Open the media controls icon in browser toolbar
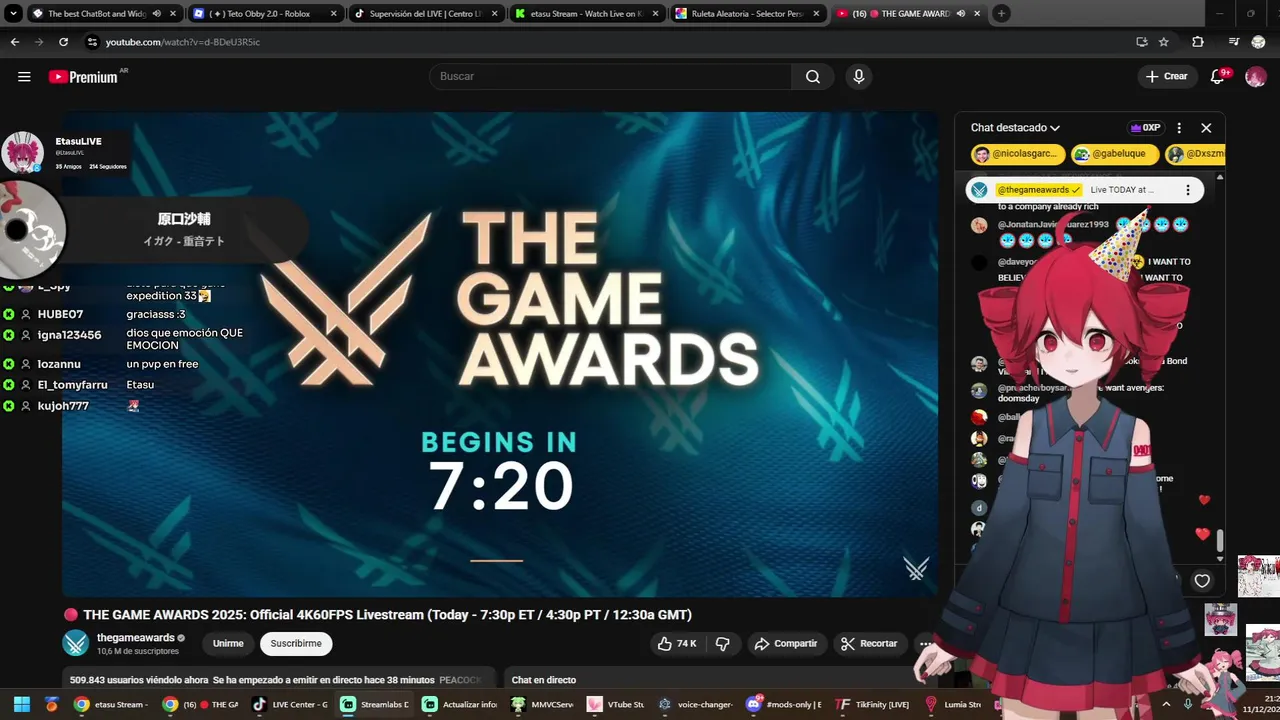 click(1233, 42)
